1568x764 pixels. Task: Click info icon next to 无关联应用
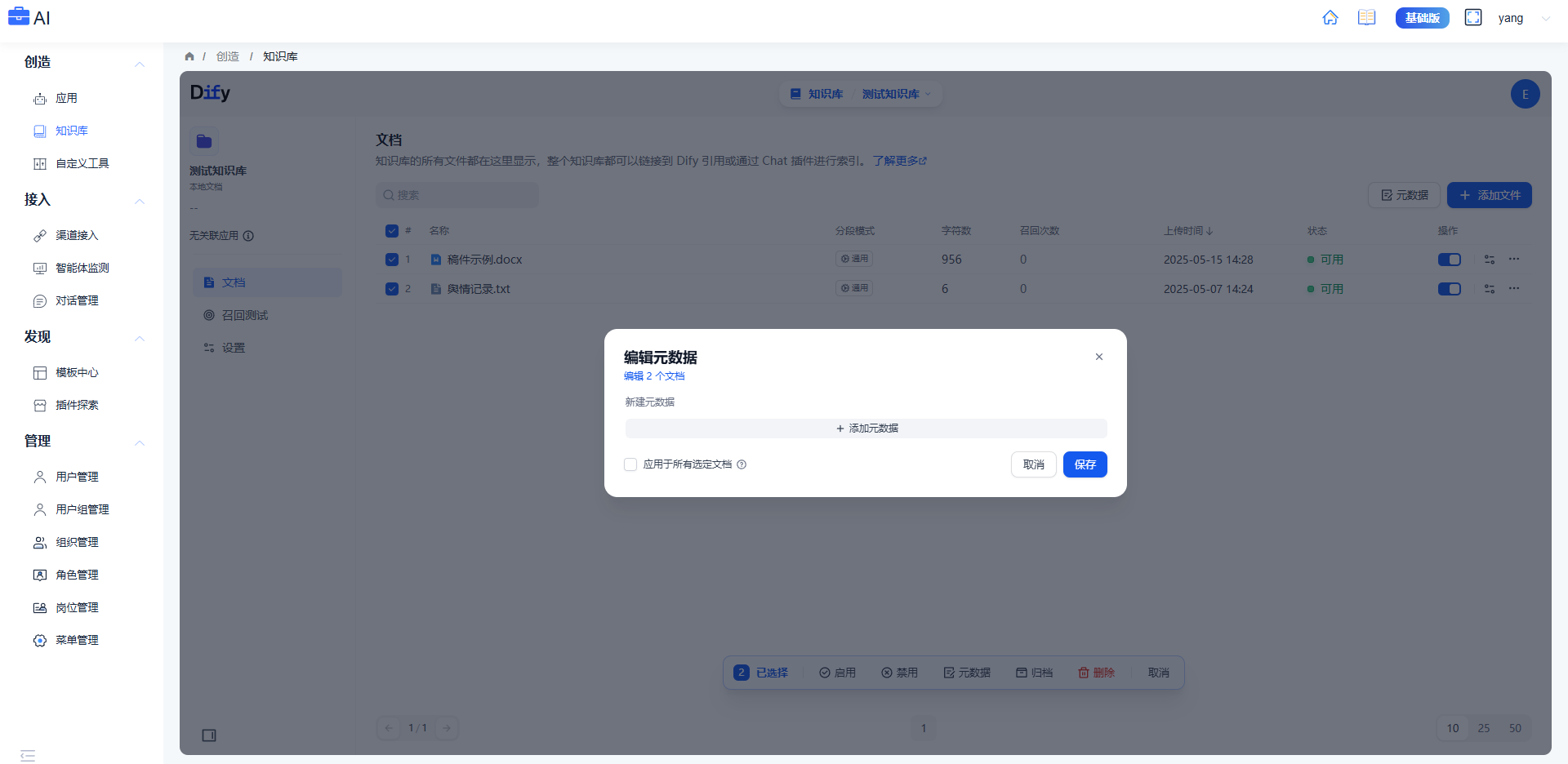pos(248,236)
